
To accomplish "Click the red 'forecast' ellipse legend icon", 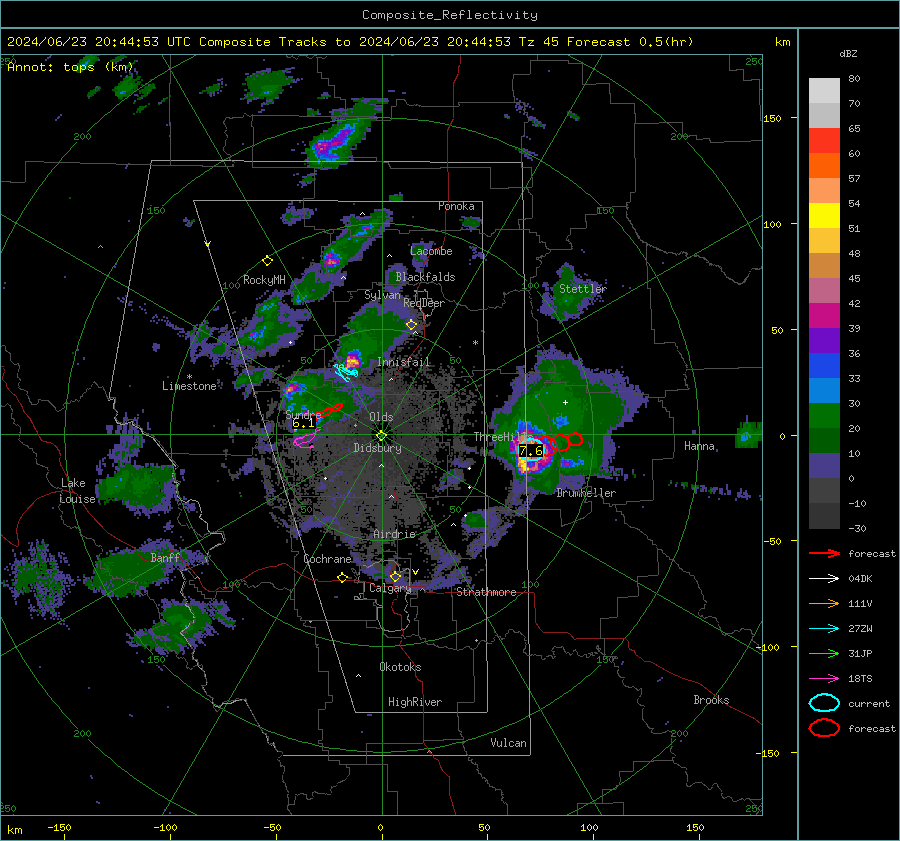I will (824, 728).
